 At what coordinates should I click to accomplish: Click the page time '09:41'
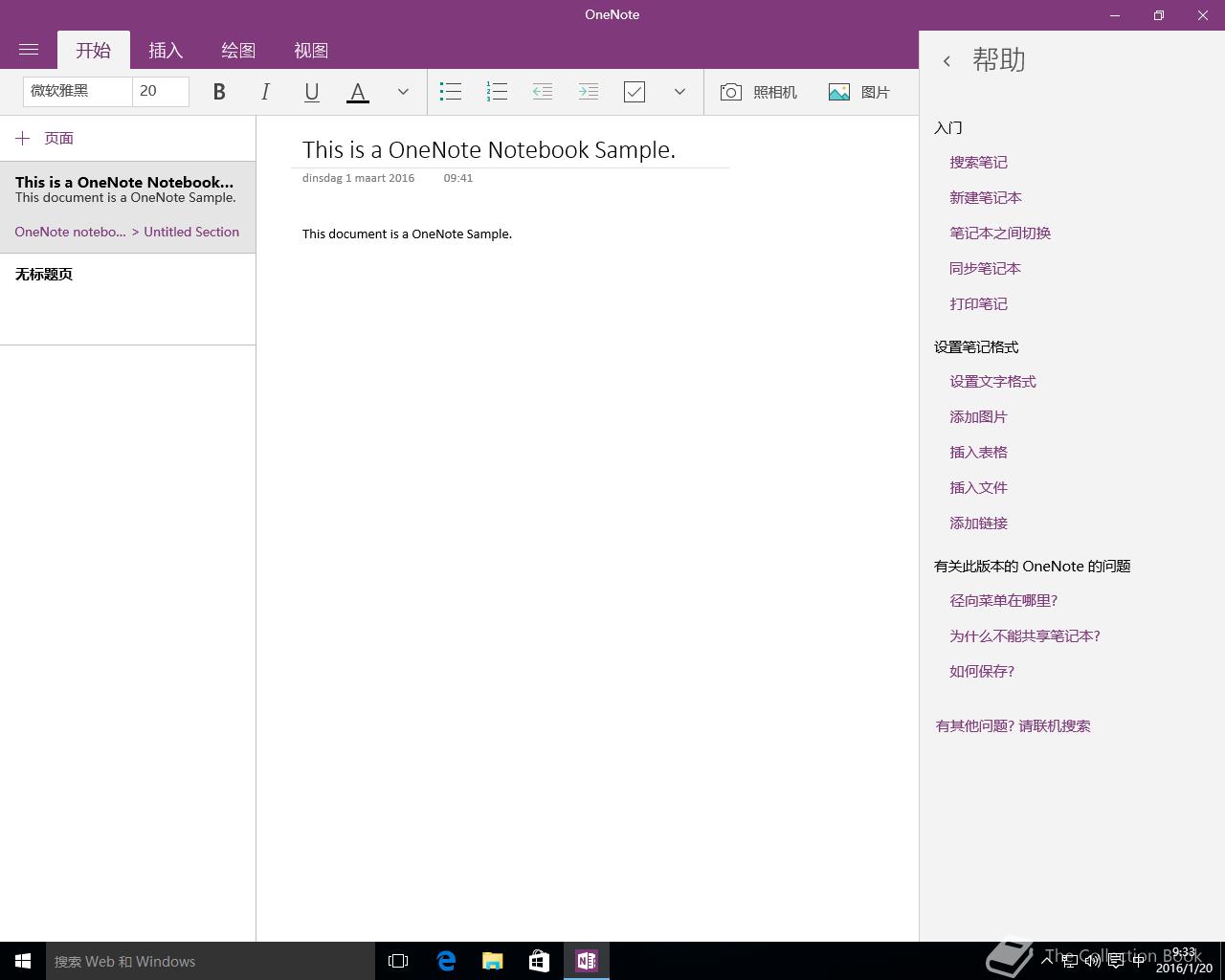click(458, 178)
